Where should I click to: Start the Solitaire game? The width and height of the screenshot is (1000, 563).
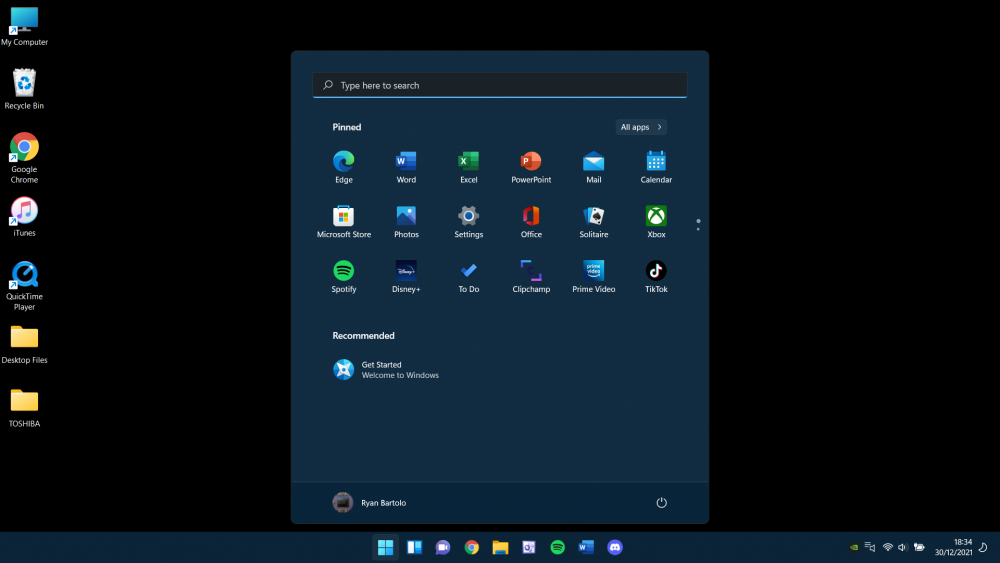[593, 222]
